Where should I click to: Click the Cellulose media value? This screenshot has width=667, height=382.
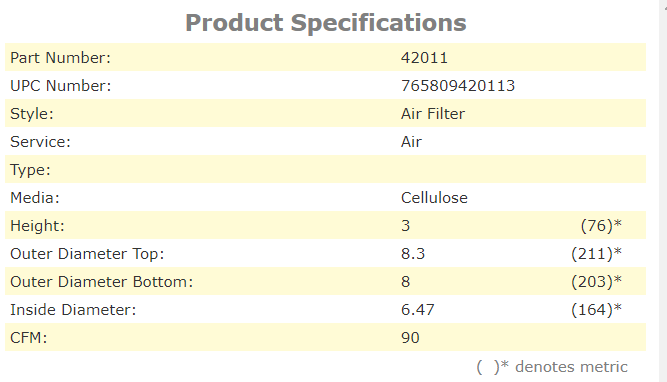point(434,198)
